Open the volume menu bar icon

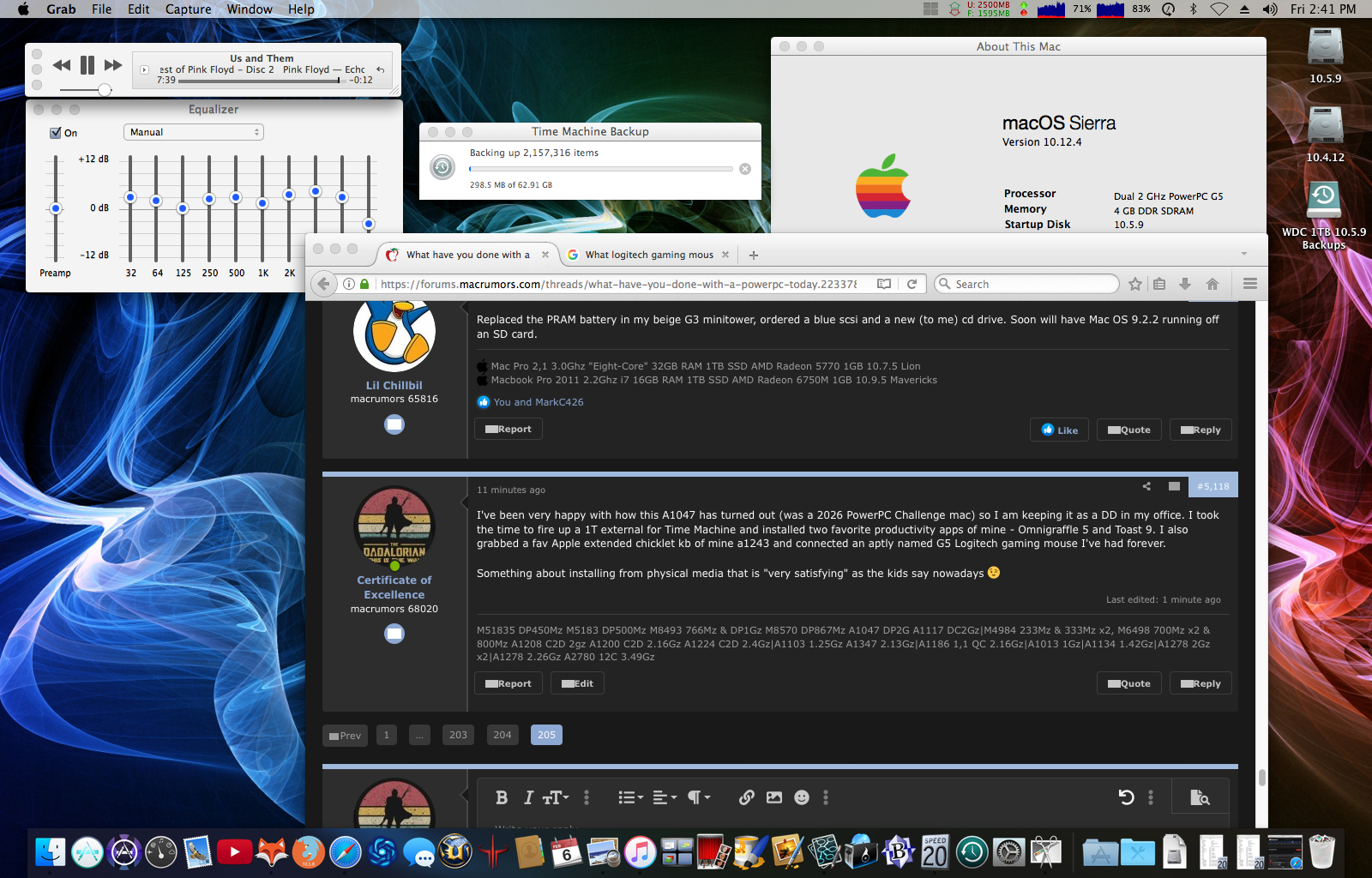1270,9
